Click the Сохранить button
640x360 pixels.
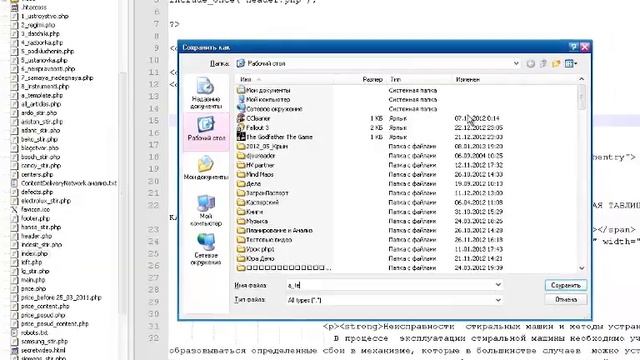tap(566, 285)
